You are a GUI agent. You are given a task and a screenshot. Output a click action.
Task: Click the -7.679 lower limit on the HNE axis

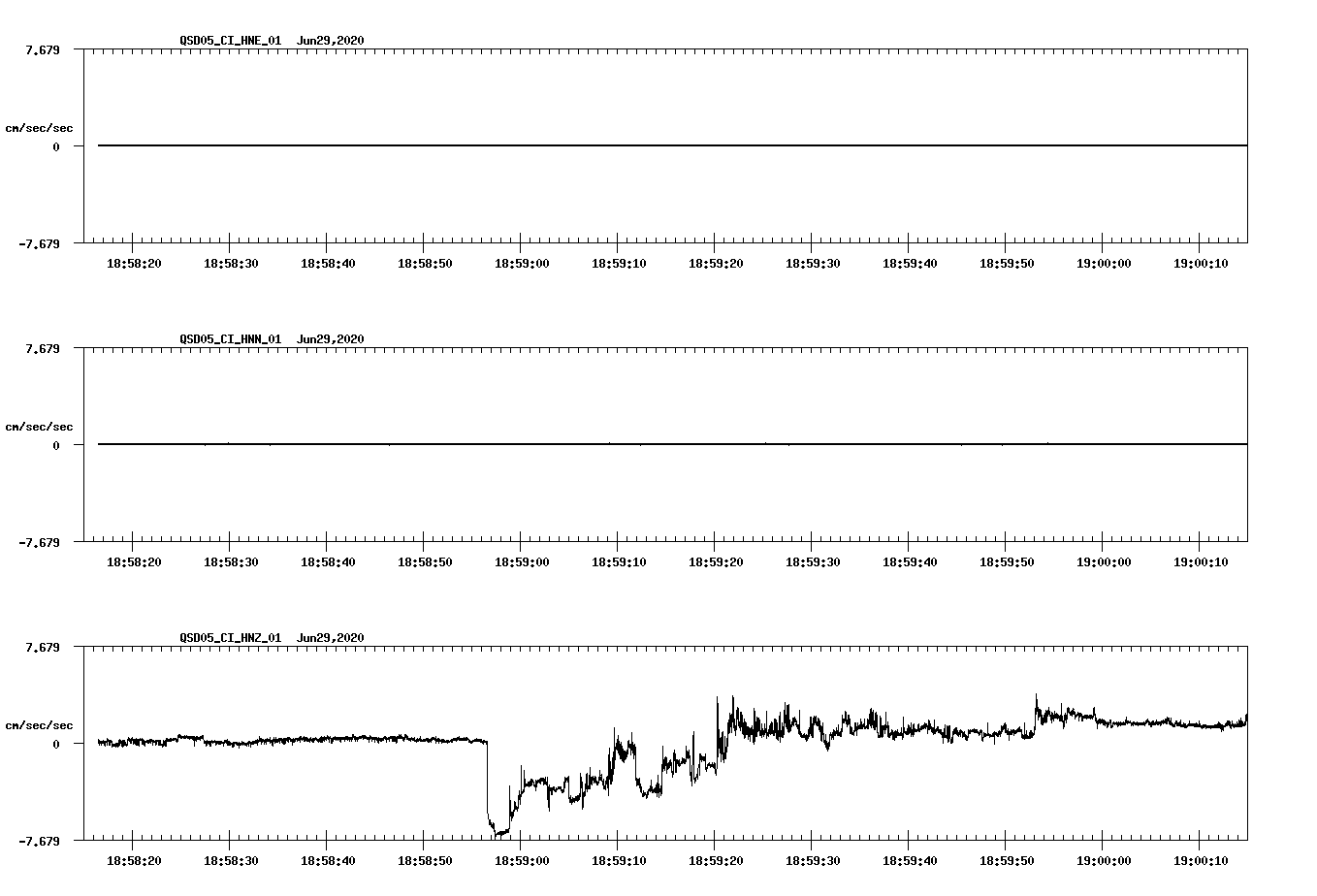[x=39, y=243]
